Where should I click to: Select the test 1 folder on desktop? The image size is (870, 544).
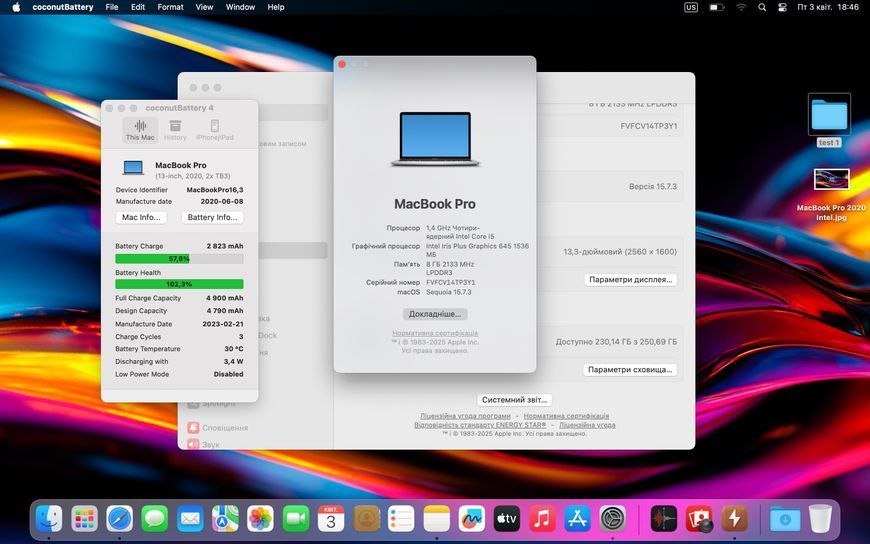[x=829, y=120]
